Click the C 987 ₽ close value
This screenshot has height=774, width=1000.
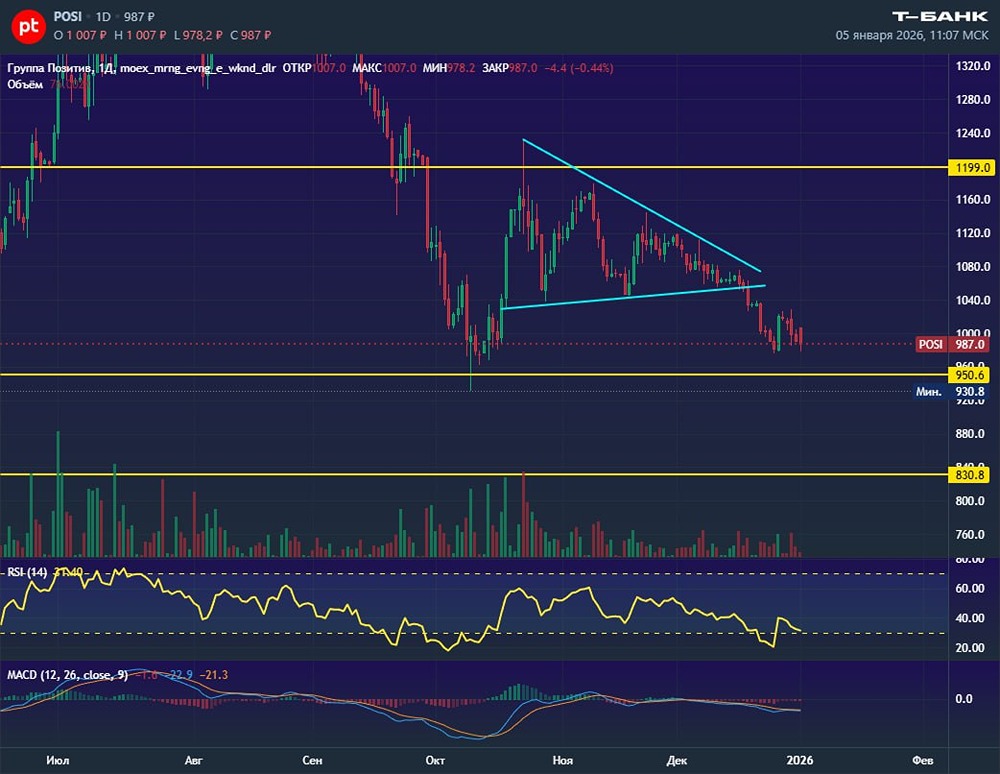(250, 35)
